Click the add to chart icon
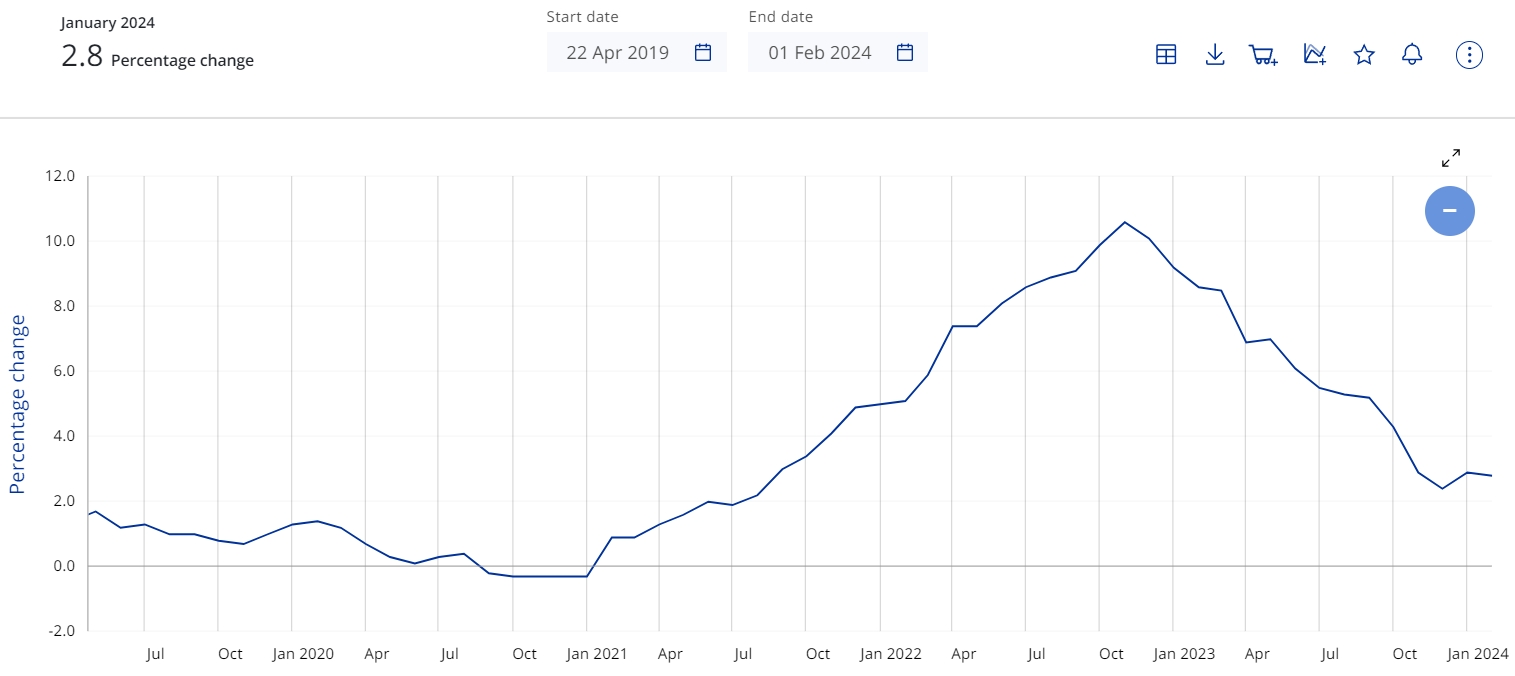1515x676 pixels. coord(1315,55)
